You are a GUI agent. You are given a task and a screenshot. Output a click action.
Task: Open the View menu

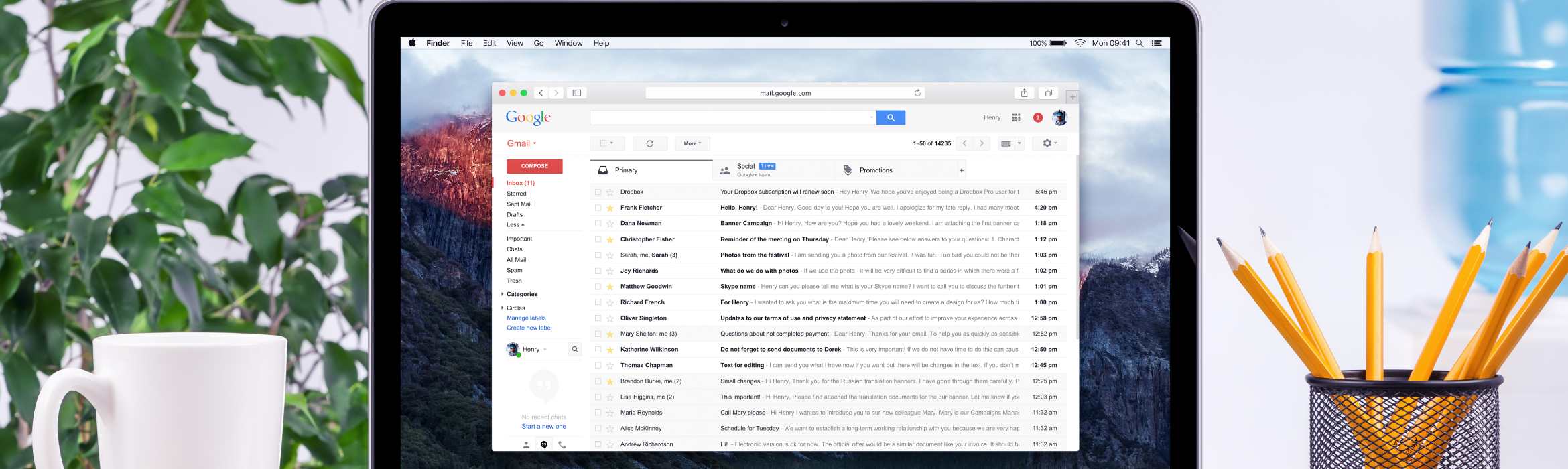[515, 43]
